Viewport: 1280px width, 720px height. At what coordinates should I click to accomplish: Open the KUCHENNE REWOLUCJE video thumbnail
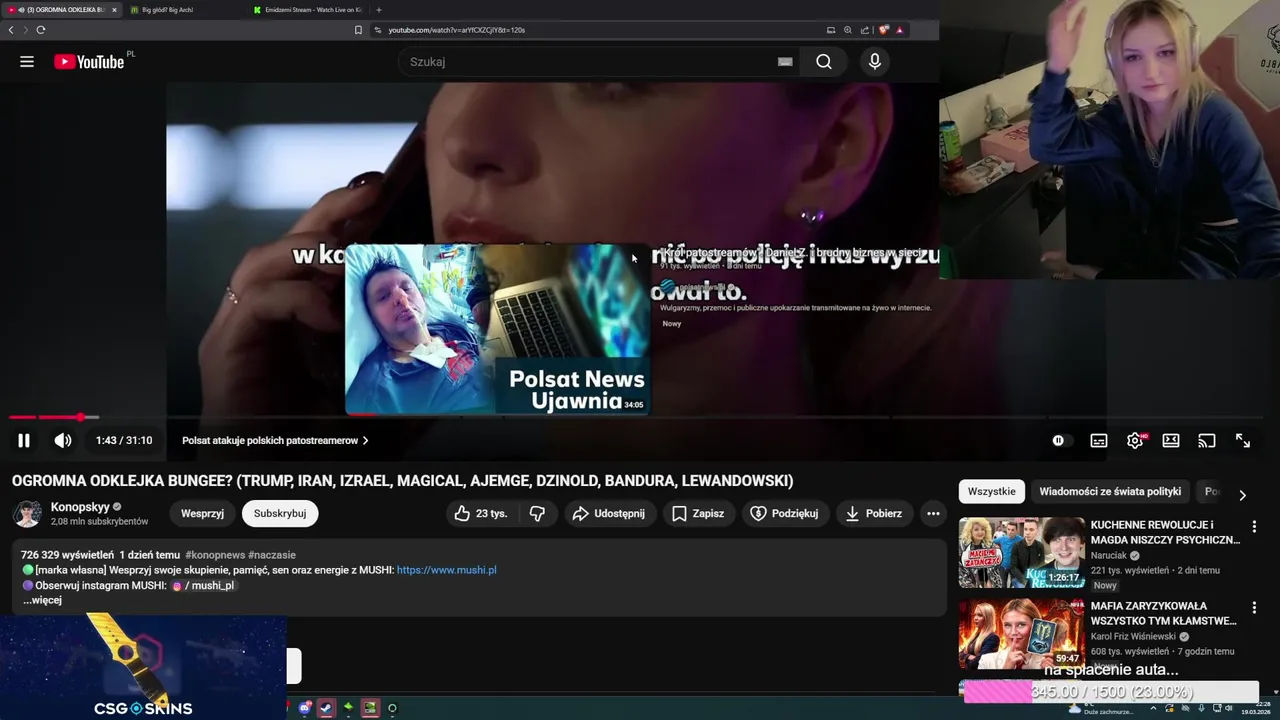[x=1021, y=552]
